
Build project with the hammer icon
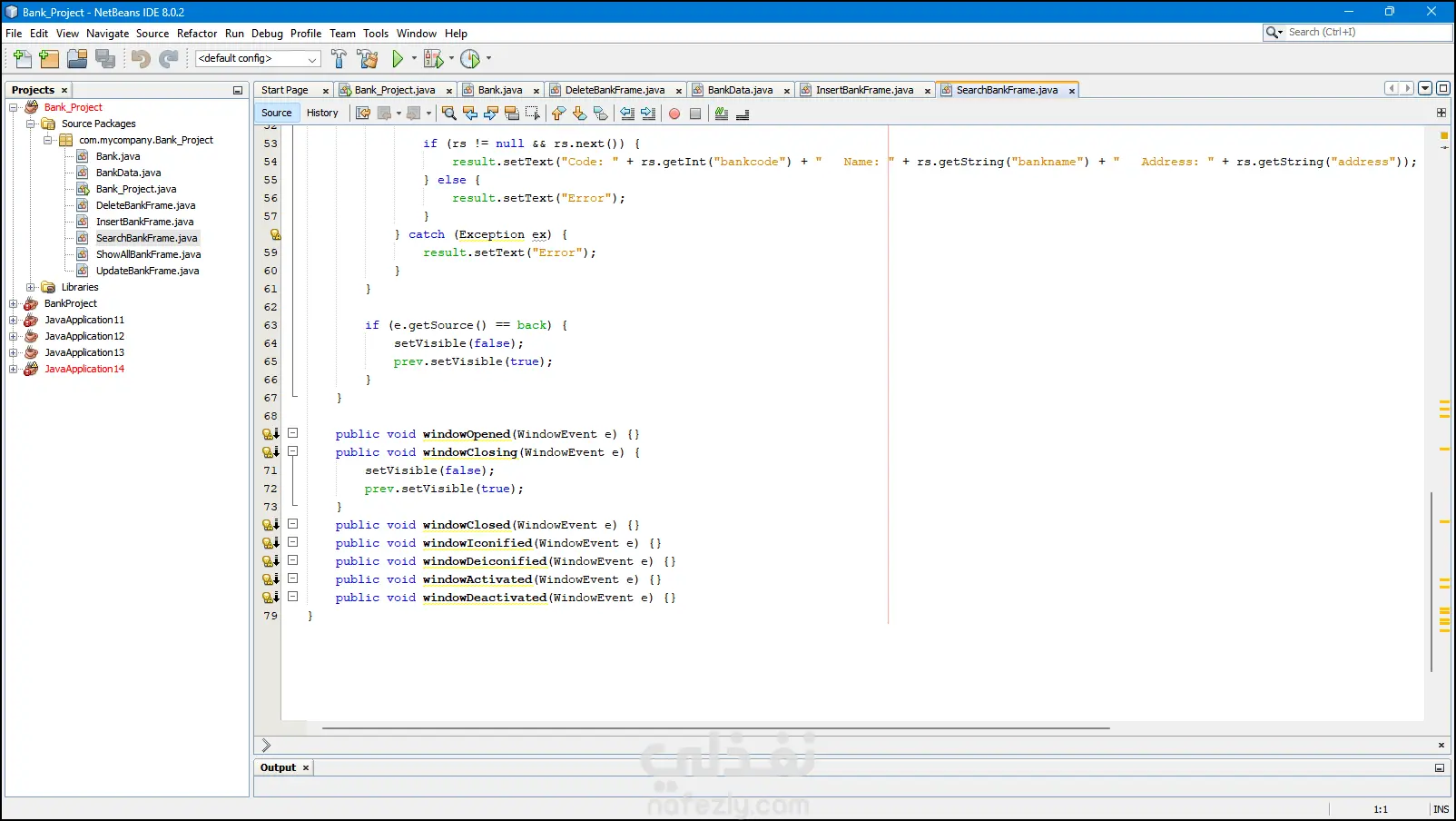pos(339,59)
